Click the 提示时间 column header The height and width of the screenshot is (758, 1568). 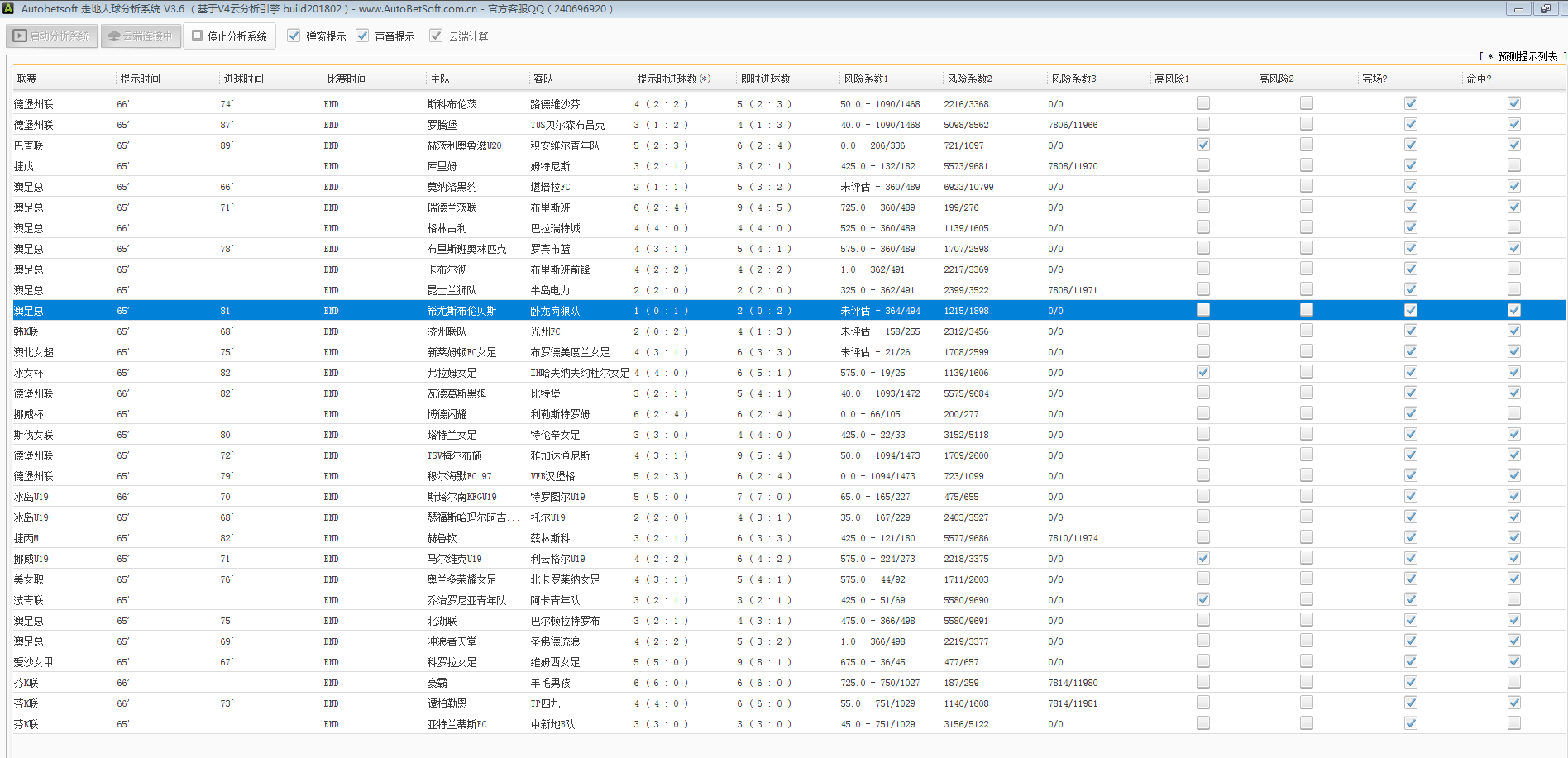pyautogui.click(x=141, y=79)
